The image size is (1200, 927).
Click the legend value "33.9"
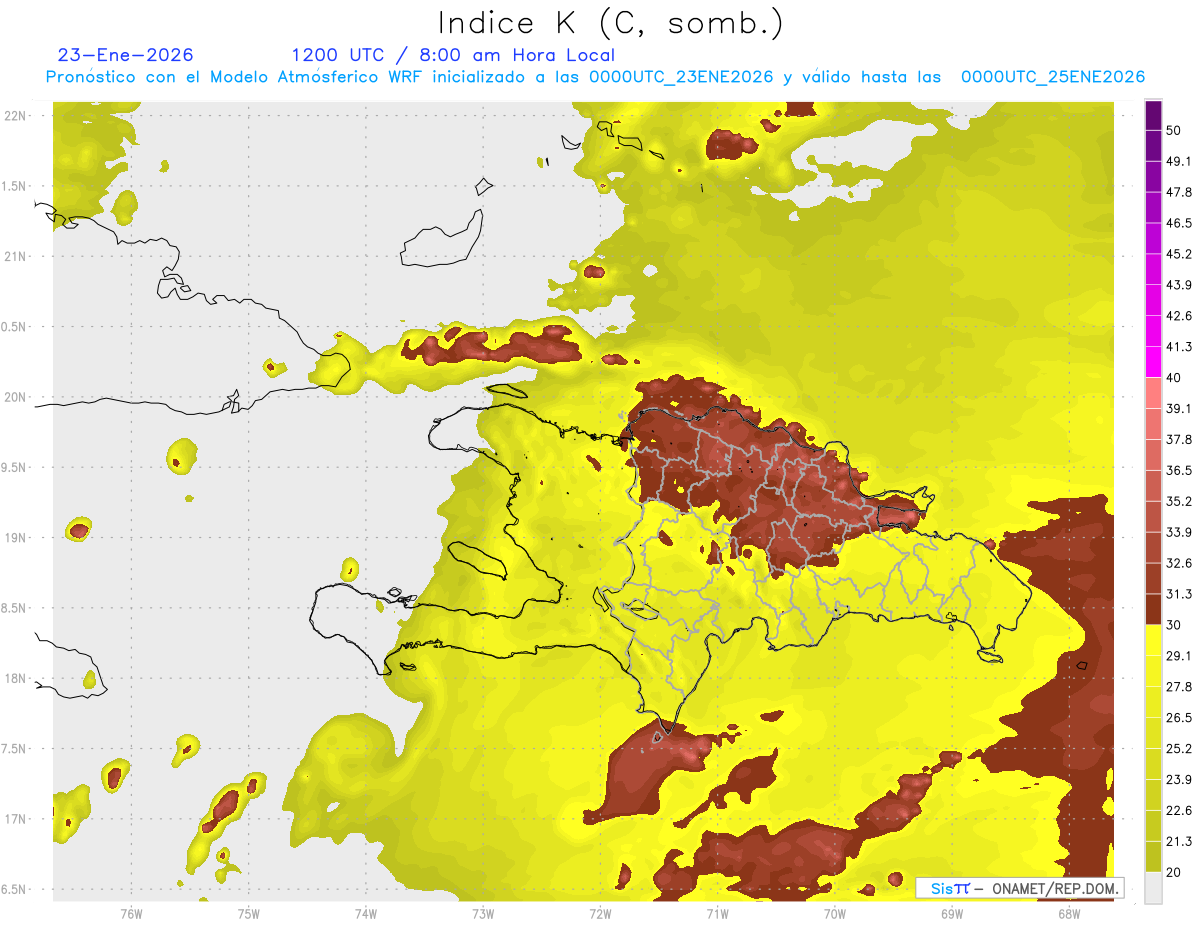[x=1179, y=532]
